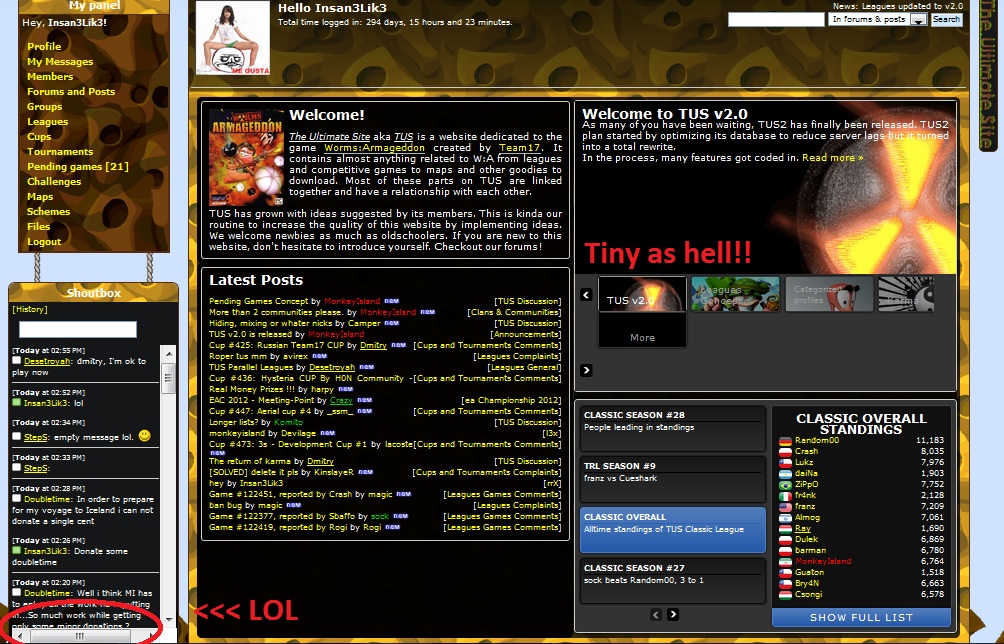Image resolution: width=1004 pixels, height=644 pixels.
Task: Check the box on StepS's 02:34 PM shout
Action: point(17,436)
